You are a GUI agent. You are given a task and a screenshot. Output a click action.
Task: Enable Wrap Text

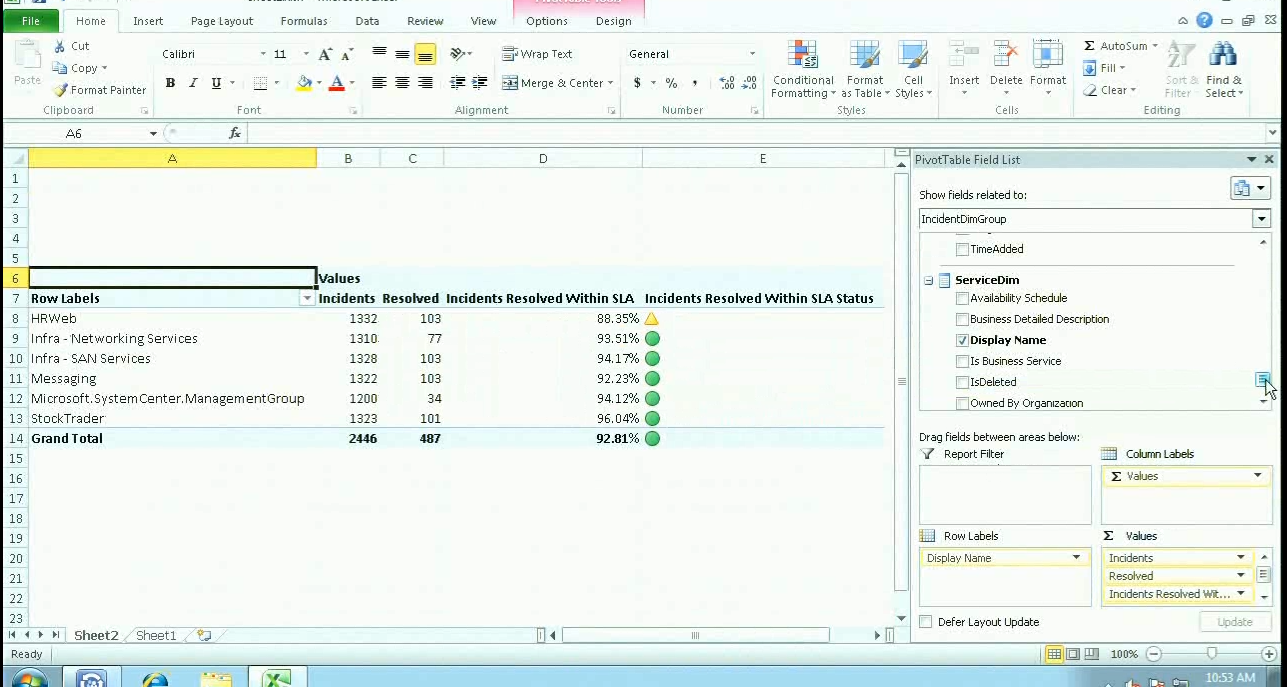(x=538, y=54)
